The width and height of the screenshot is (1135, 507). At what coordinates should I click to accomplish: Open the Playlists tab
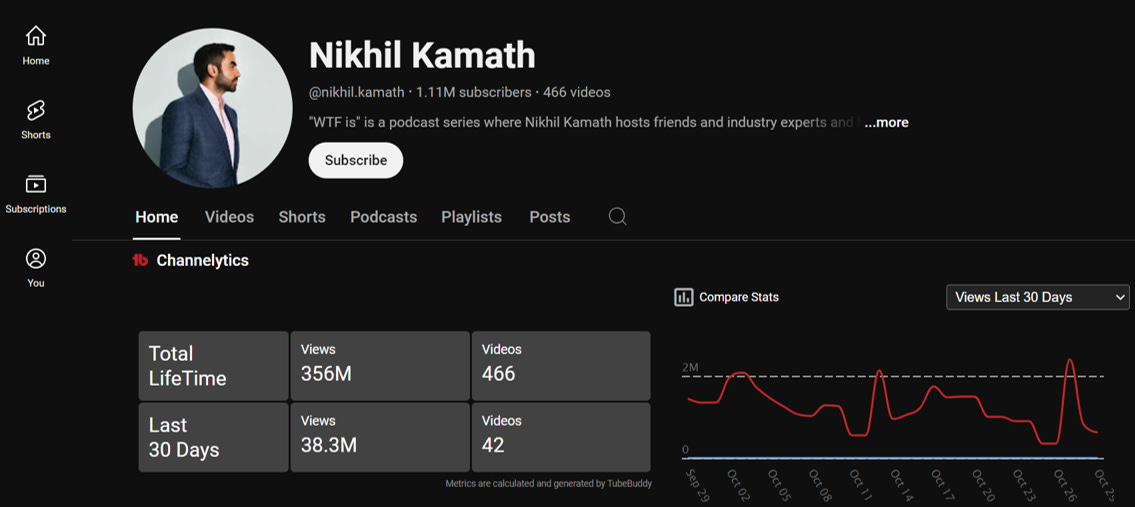[471, 217]
